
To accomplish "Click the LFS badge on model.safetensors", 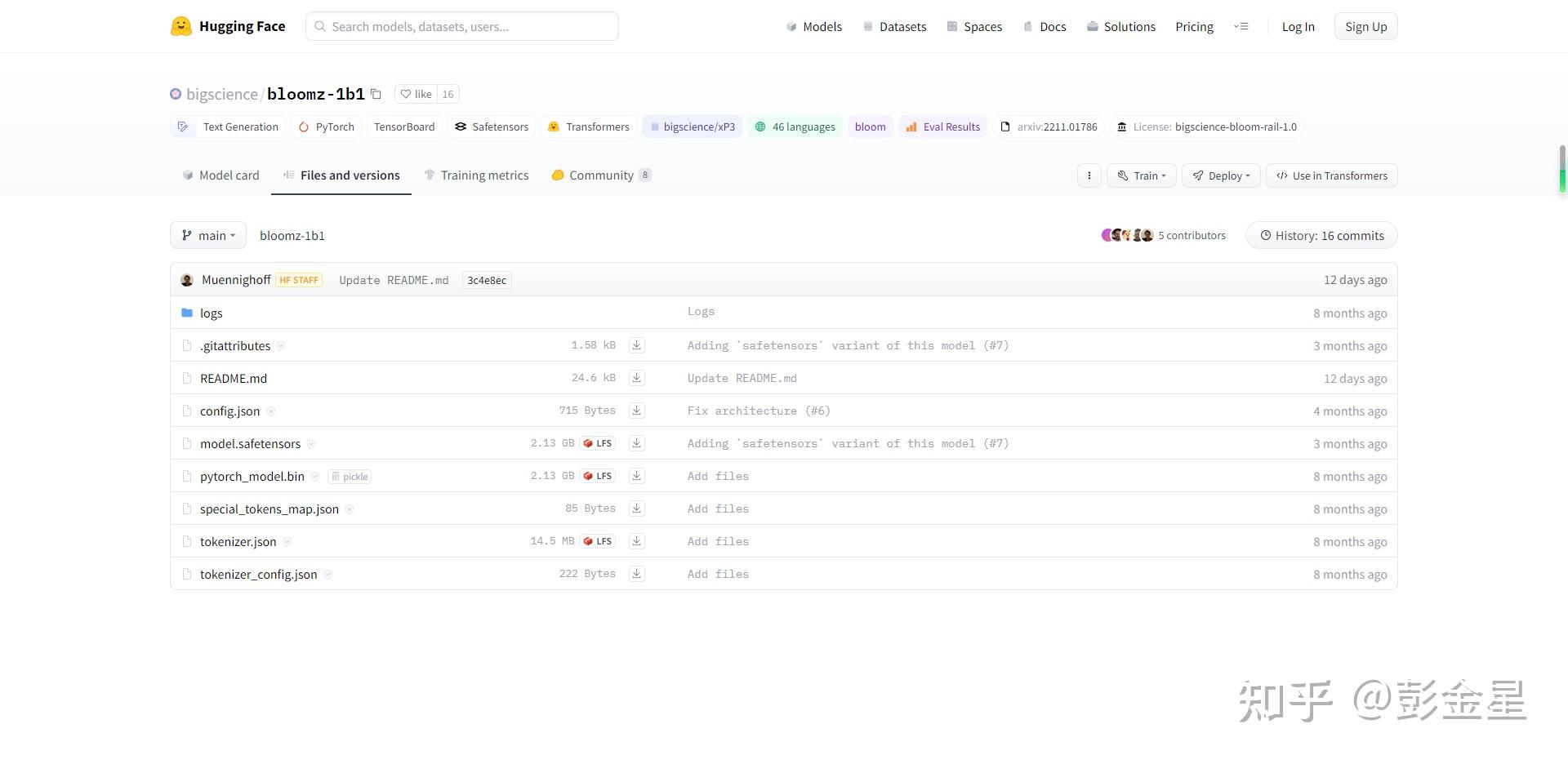I will point(597,443).
